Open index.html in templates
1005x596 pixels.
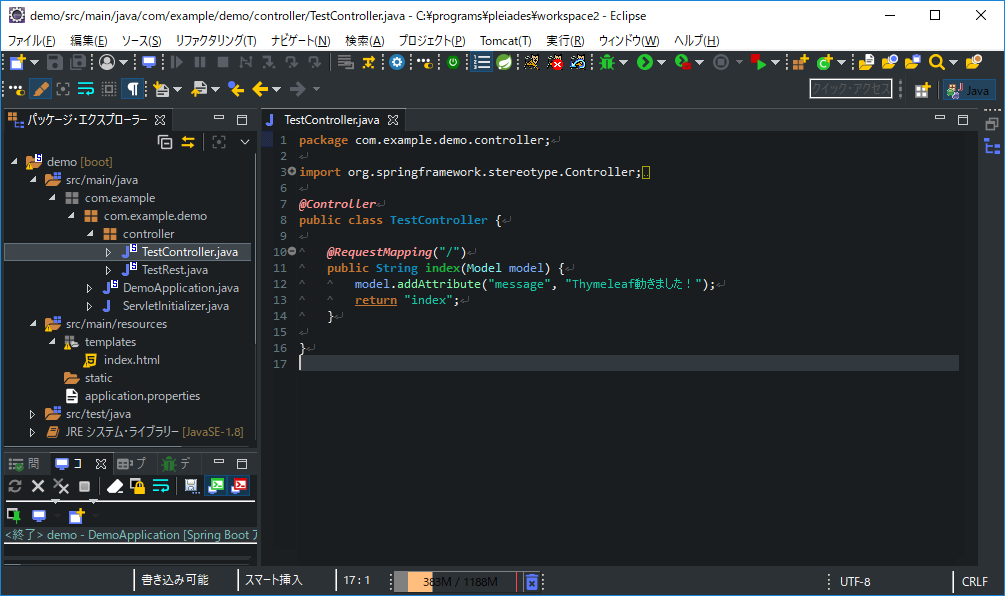pyautogui.click(x=131, y=360)
